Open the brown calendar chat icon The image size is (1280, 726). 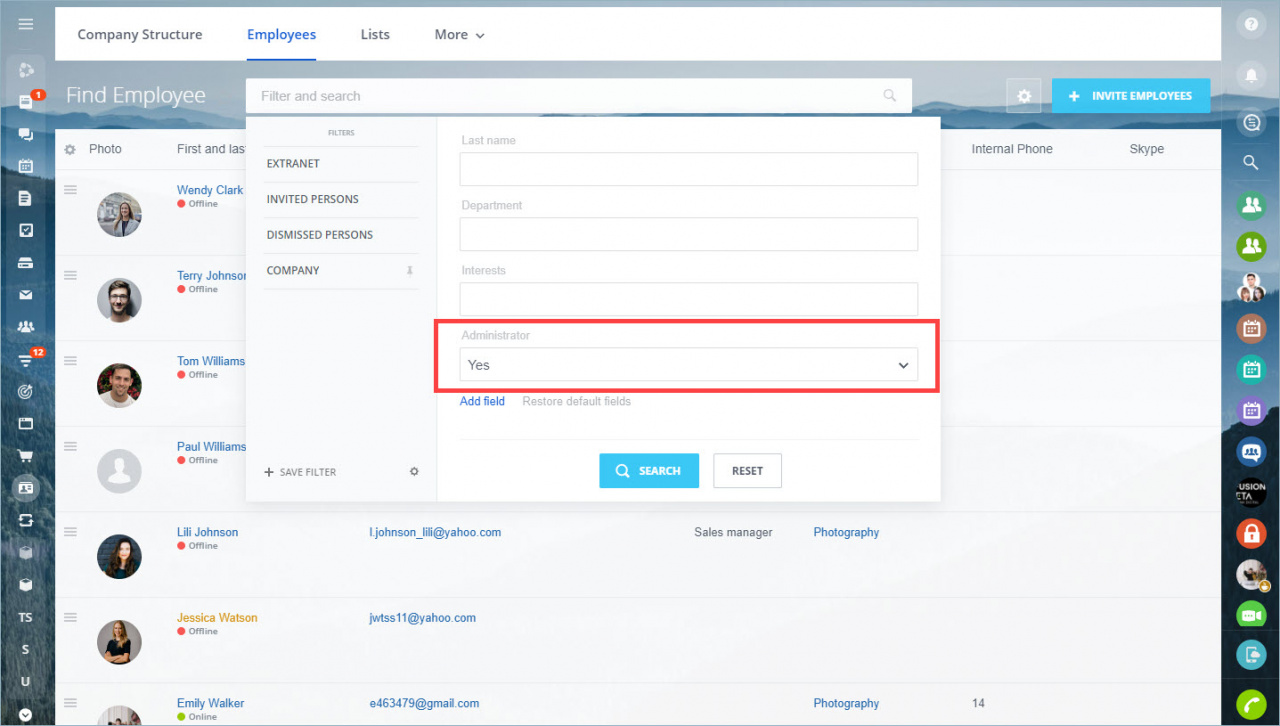[1251, 328]
